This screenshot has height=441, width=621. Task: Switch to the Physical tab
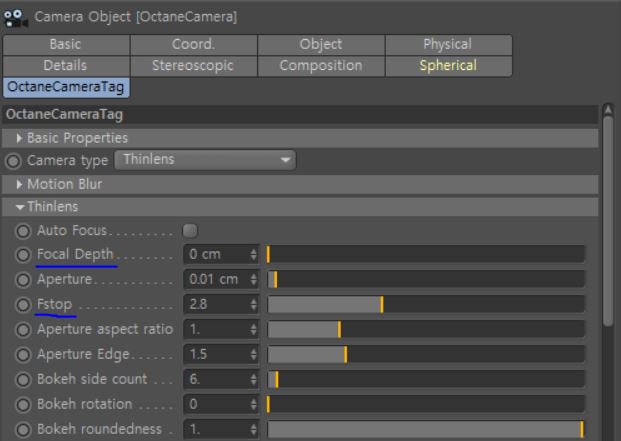pyautogui.click(x=448, y=44)
